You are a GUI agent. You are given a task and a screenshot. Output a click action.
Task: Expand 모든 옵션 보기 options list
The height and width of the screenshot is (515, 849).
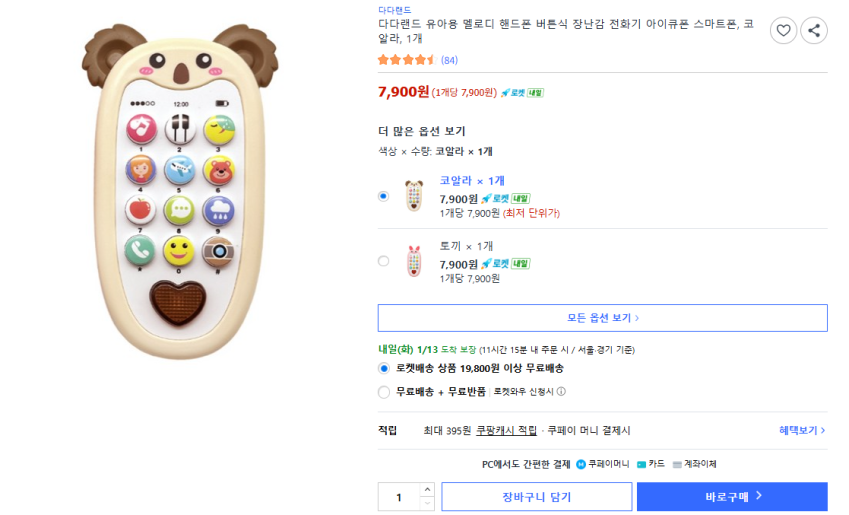(x=602, y=318)
